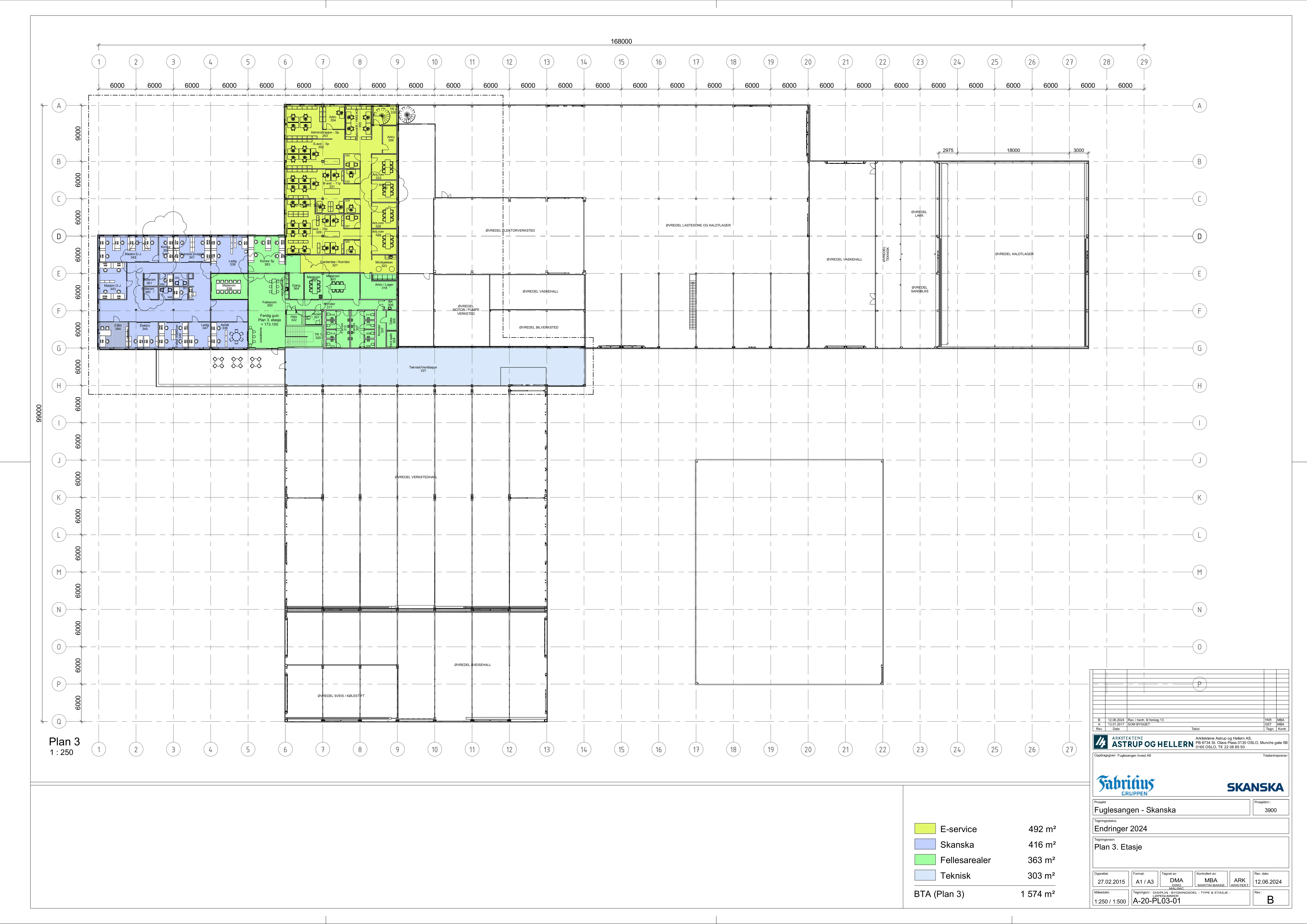Click the Elektro 345 room label

[145, 327]
